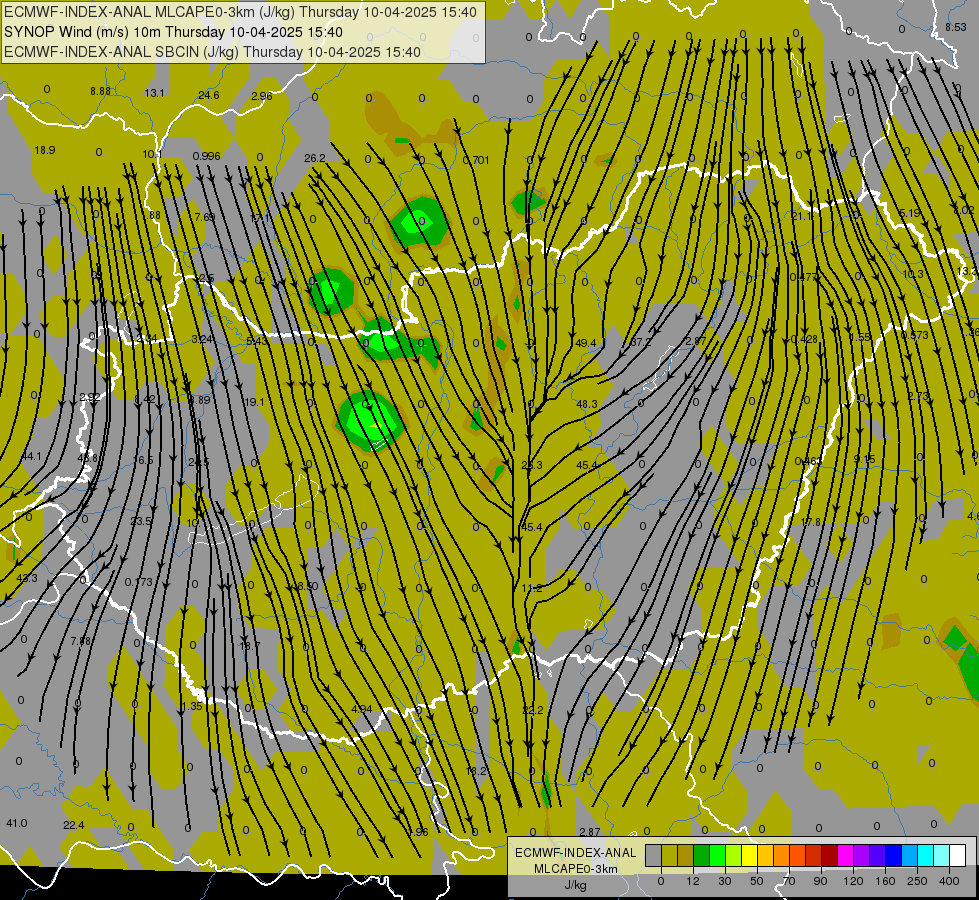Viewport: 979px width, 900px height.
Task: Click the legend tick label '120'
Action: point(853,881)
